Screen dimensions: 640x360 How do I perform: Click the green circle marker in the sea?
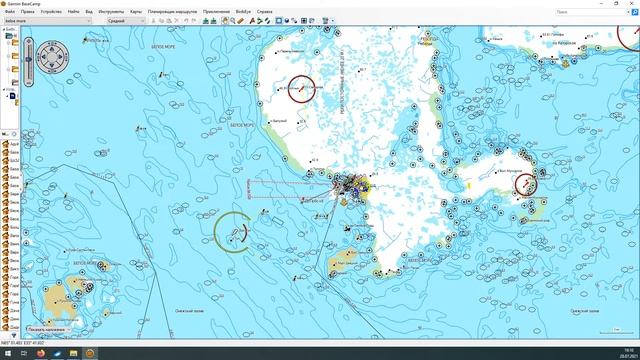233,232
